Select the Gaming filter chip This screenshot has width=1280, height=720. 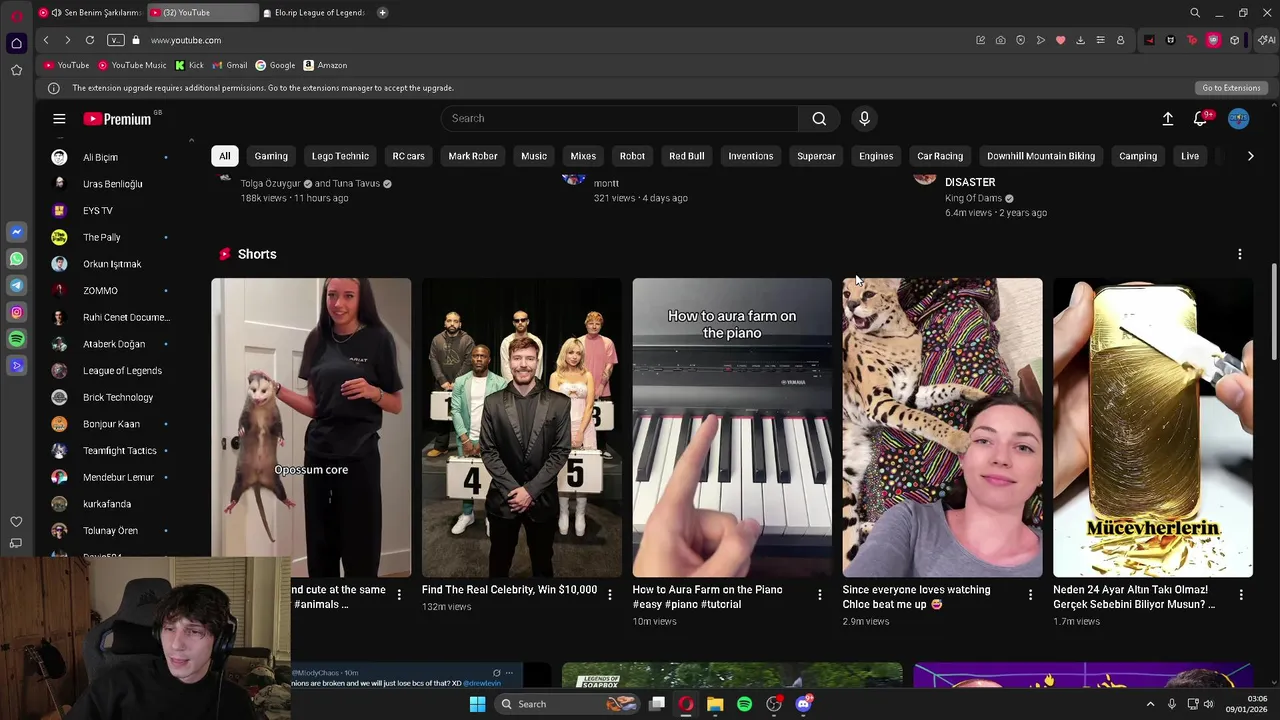tap(271, 156)
